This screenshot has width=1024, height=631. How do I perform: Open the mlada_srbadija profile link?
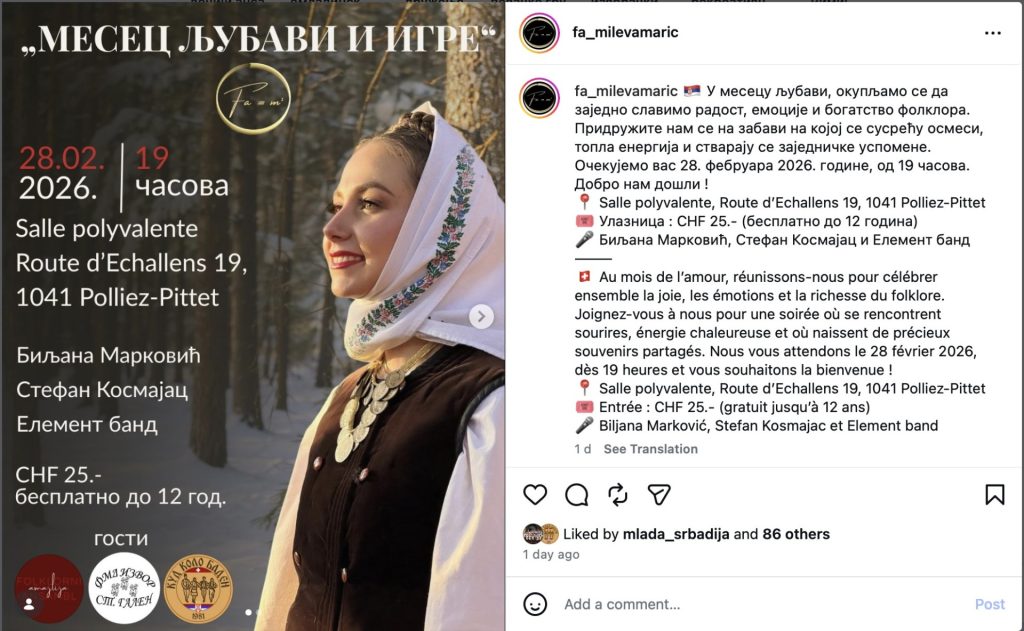pos(676,534)
